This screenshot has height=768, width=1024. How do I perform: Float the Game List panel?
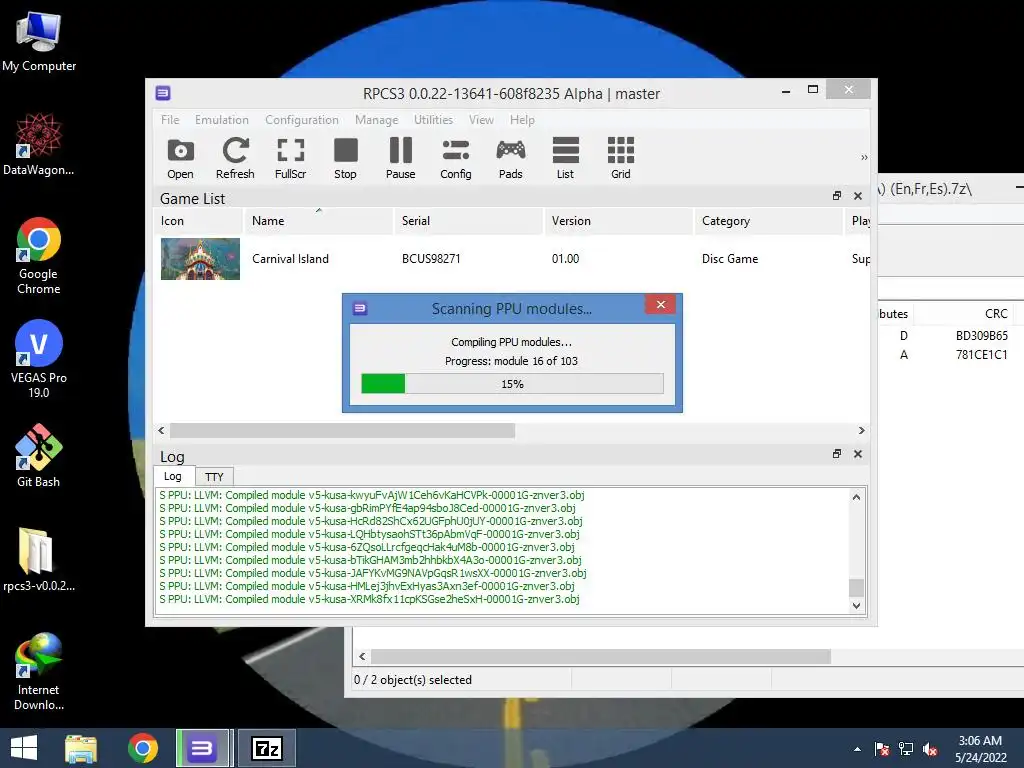(837, 196)
